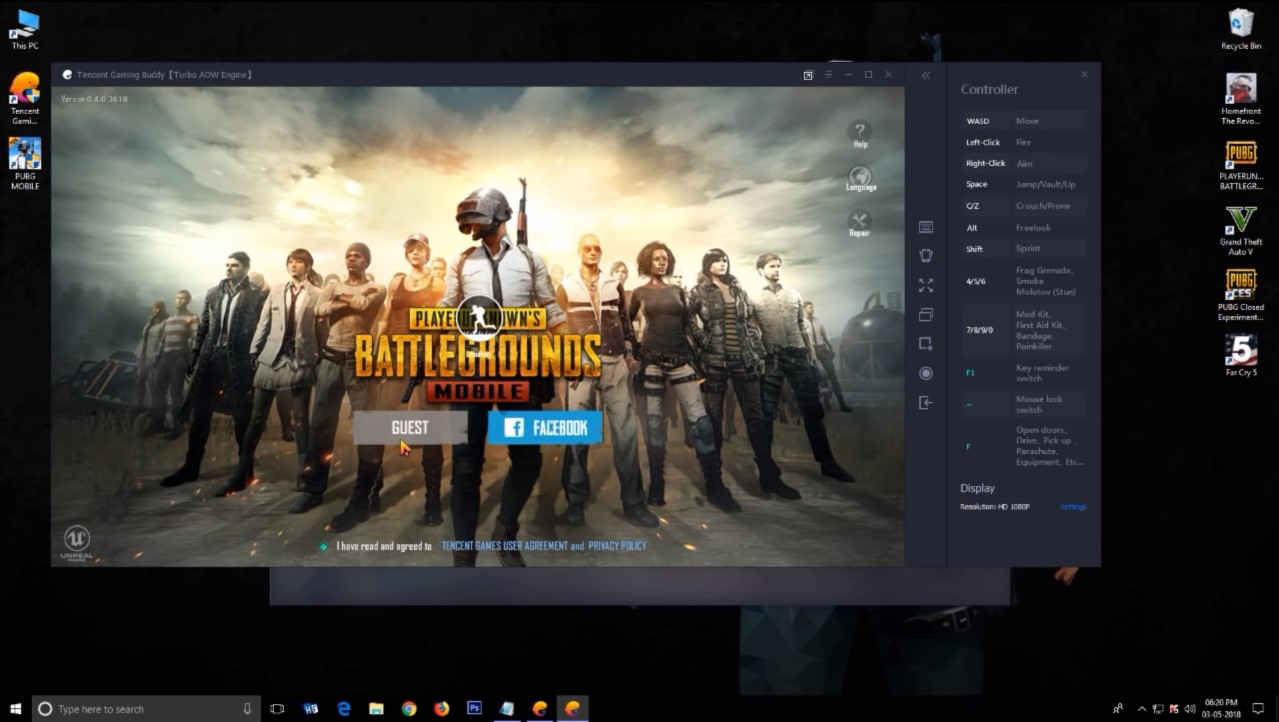Open Task View on the taskbar
This screenshot has height=722, width=1279.
click(278, 708)
